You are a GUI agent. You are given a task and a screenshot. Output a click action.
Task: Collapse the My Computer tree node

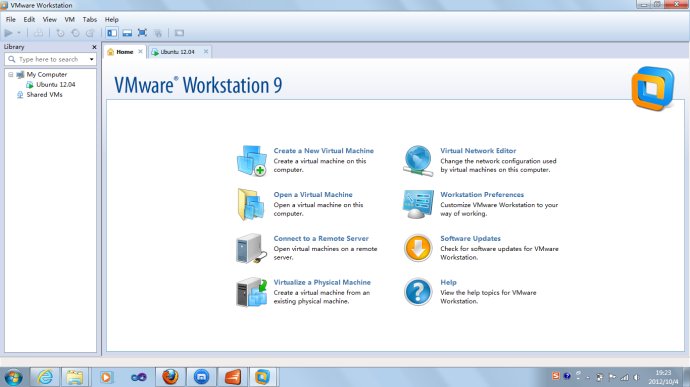click(11, 74)
